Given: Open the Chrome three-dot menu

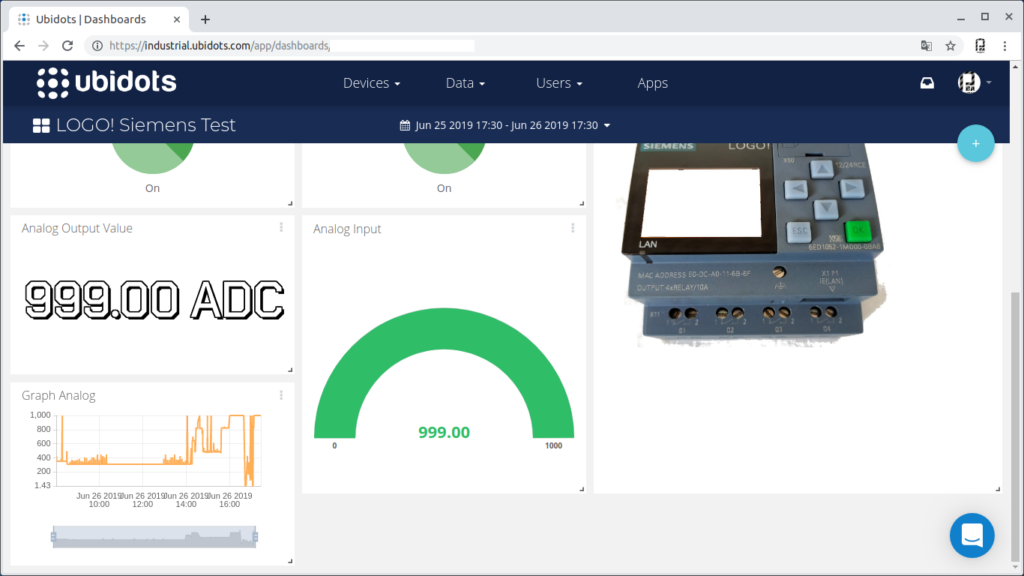Looking at the screenshot, I should 1005,46.
